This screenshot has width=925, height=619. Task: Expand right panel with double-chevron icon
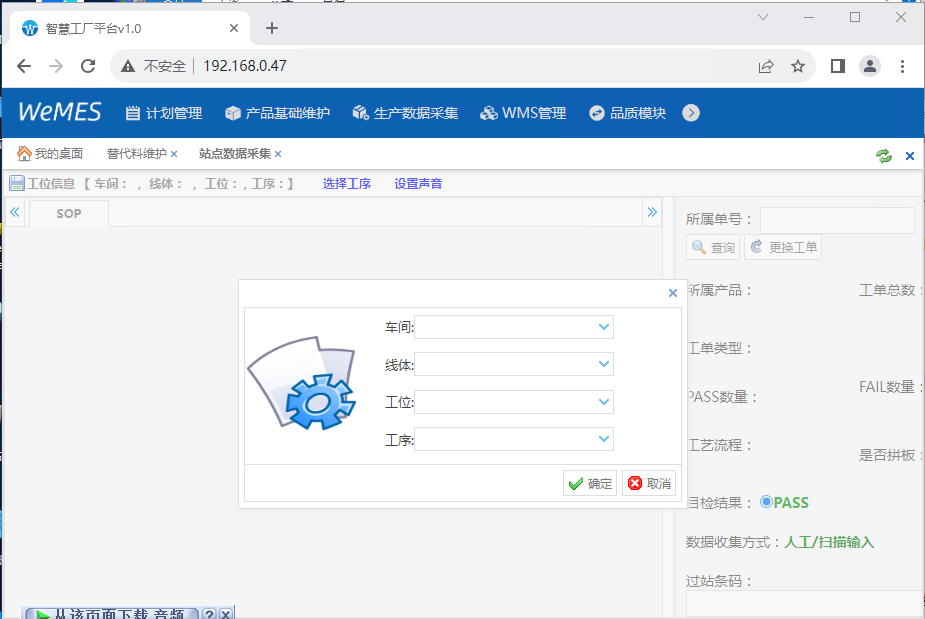[x=652, y=212]
